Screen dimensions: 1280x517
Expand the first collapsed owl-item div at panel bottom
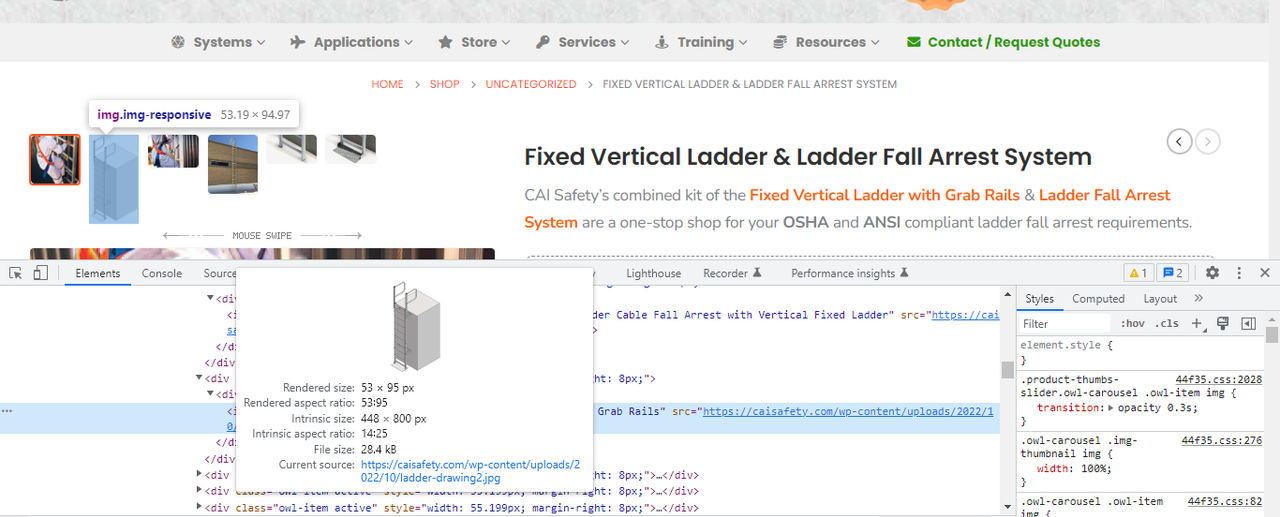(199, 474)
